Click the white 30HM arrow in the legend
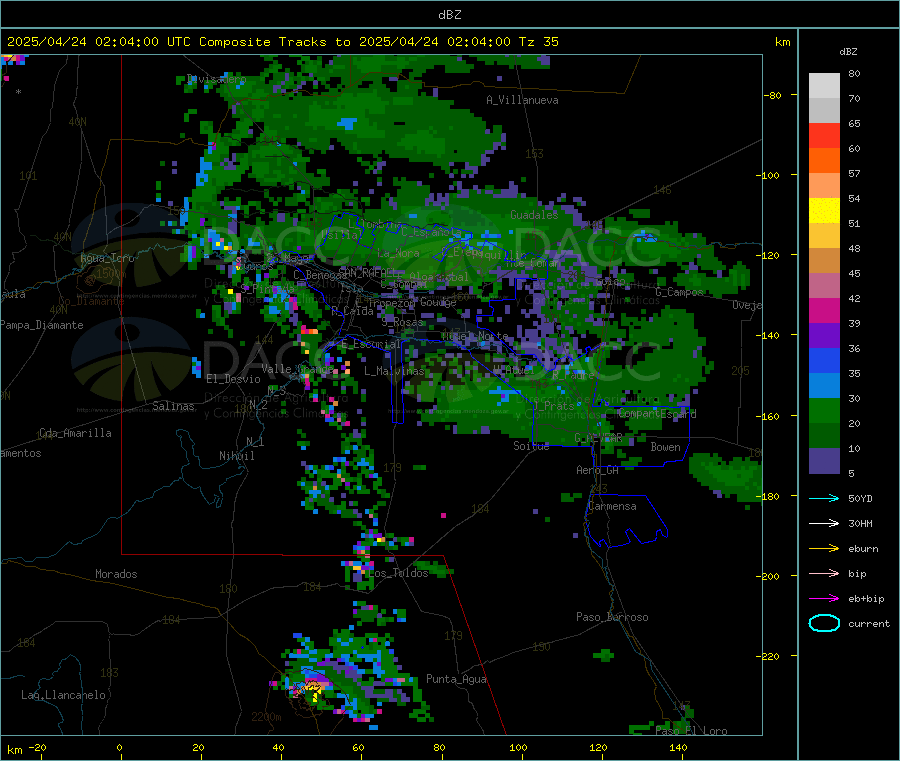The width and height of the screenshot is (900, 761). pos(824,523)
